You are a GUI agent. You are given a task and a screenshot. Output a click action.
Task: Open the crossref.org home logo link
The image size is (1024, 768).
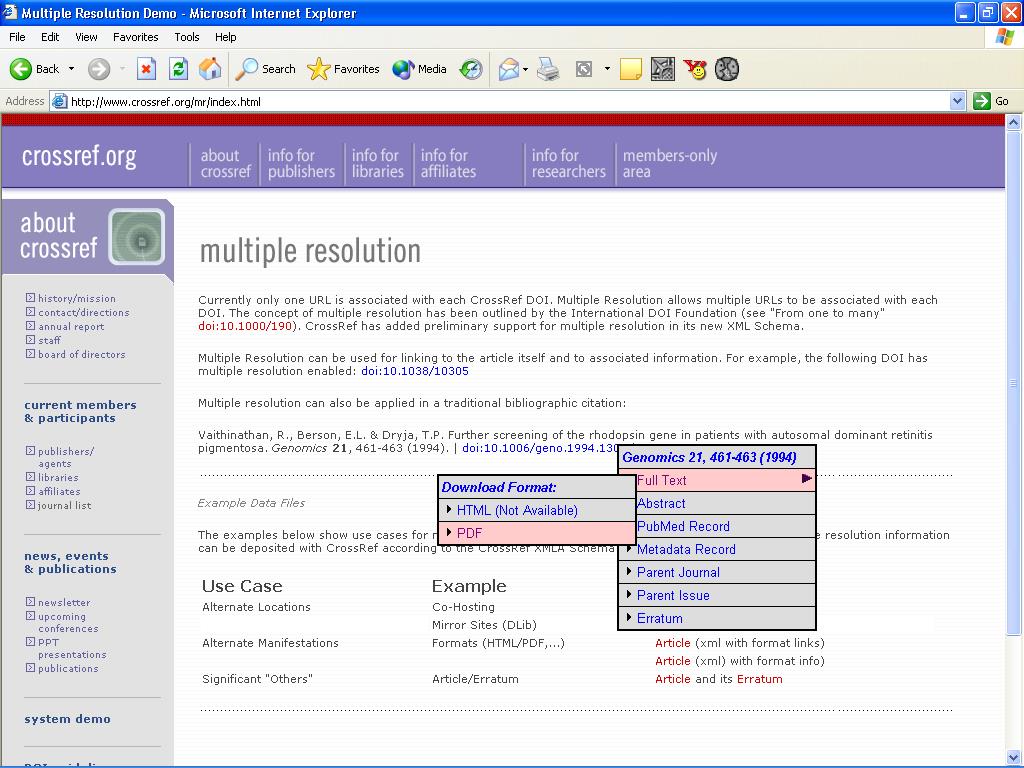point(79,157)
